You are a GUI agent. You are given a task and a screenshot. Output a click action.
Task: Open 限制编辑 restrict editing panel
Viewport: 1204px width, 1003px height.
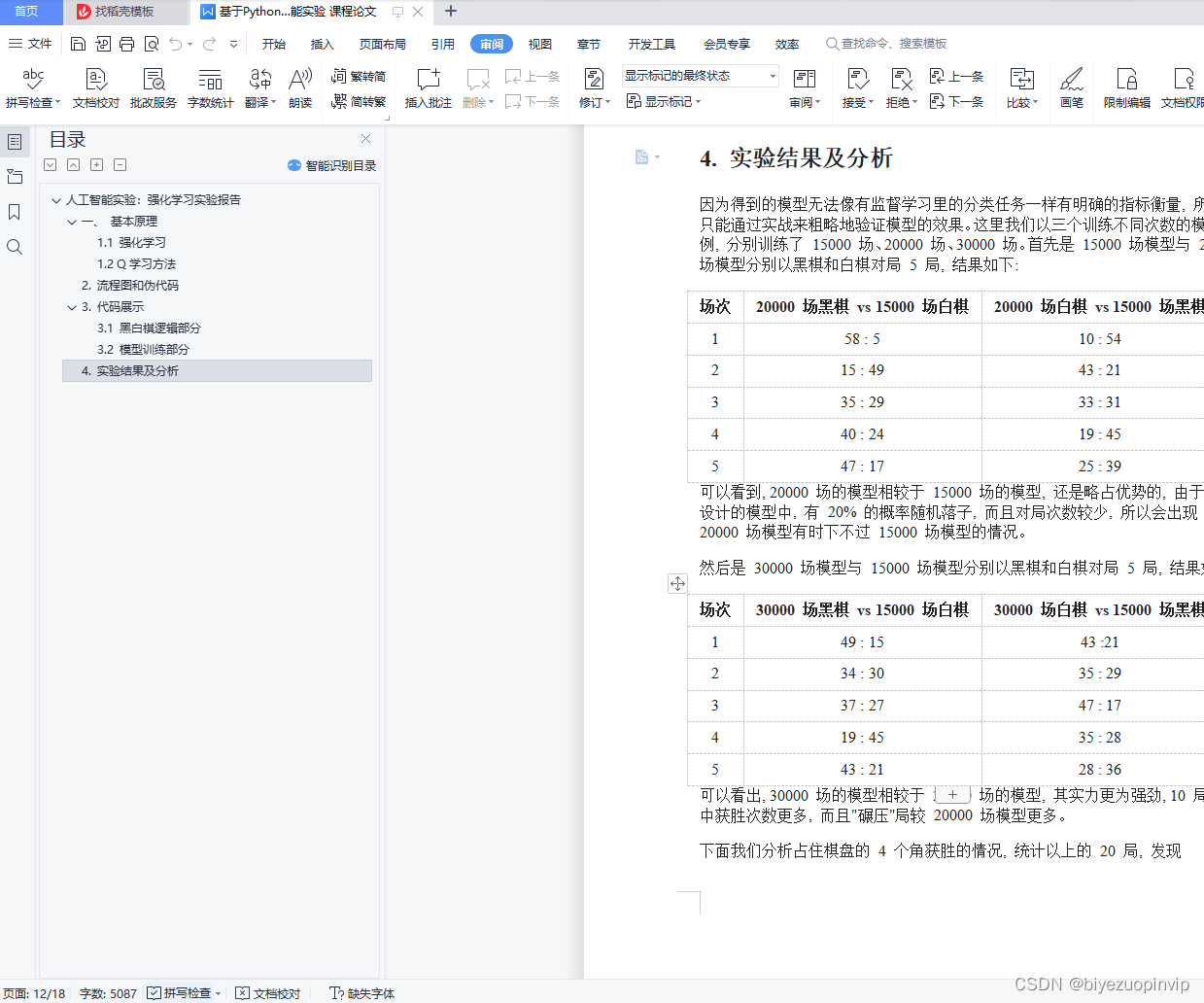point(1126,88)
